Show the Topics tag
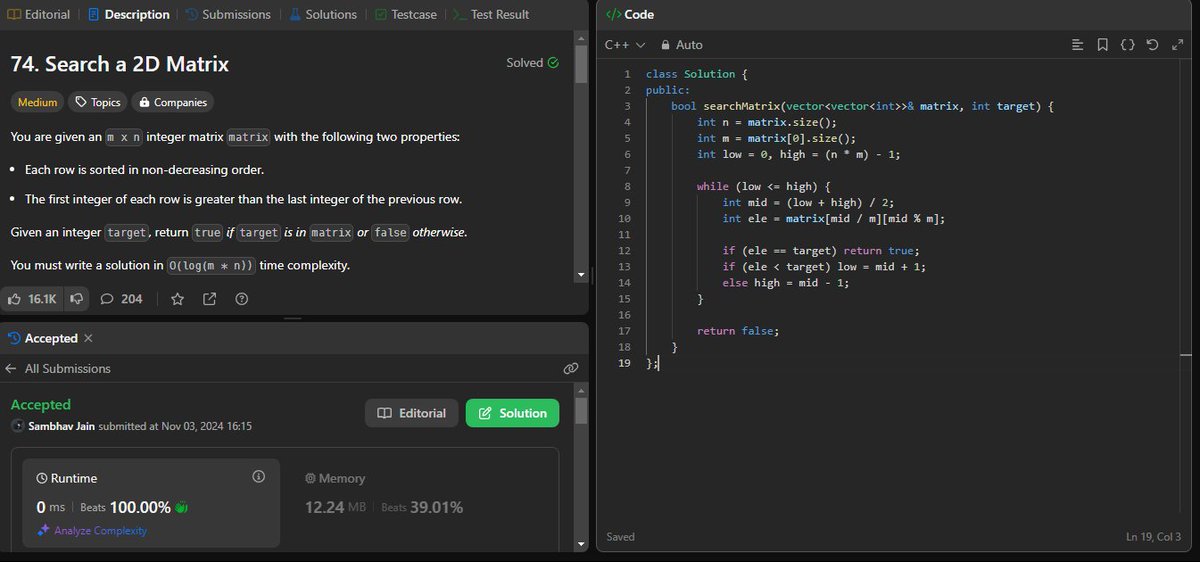1200x562 pixels. coord(98,102)
